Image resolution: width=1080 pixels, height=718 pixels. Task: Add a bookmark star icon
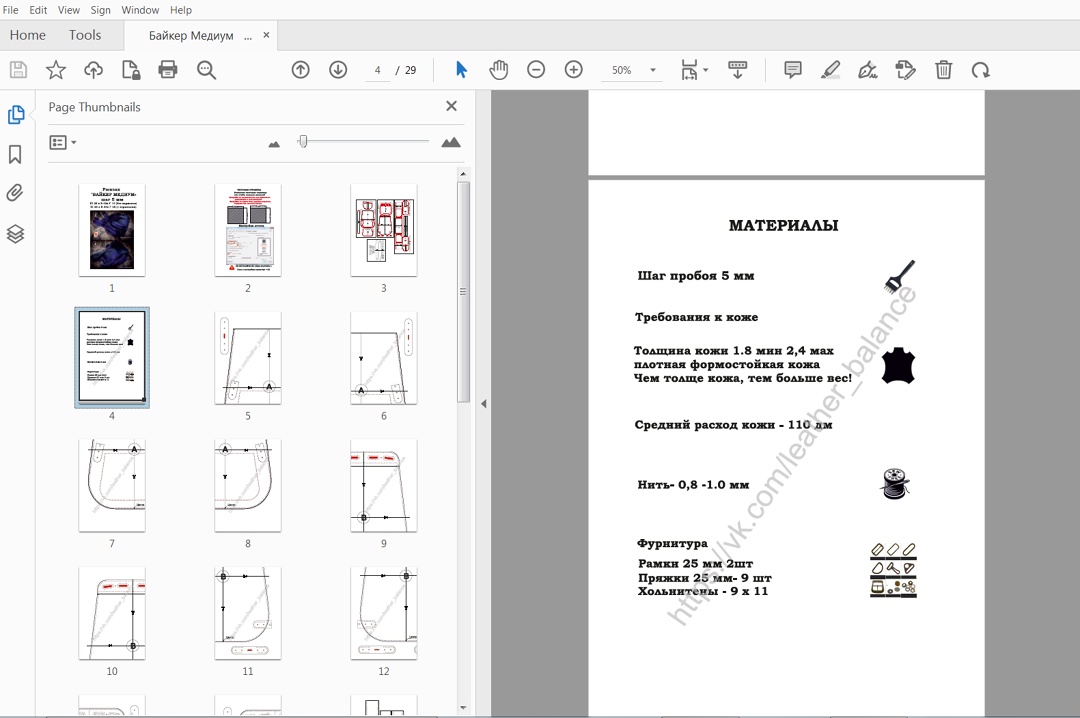[x=56, y=70]
